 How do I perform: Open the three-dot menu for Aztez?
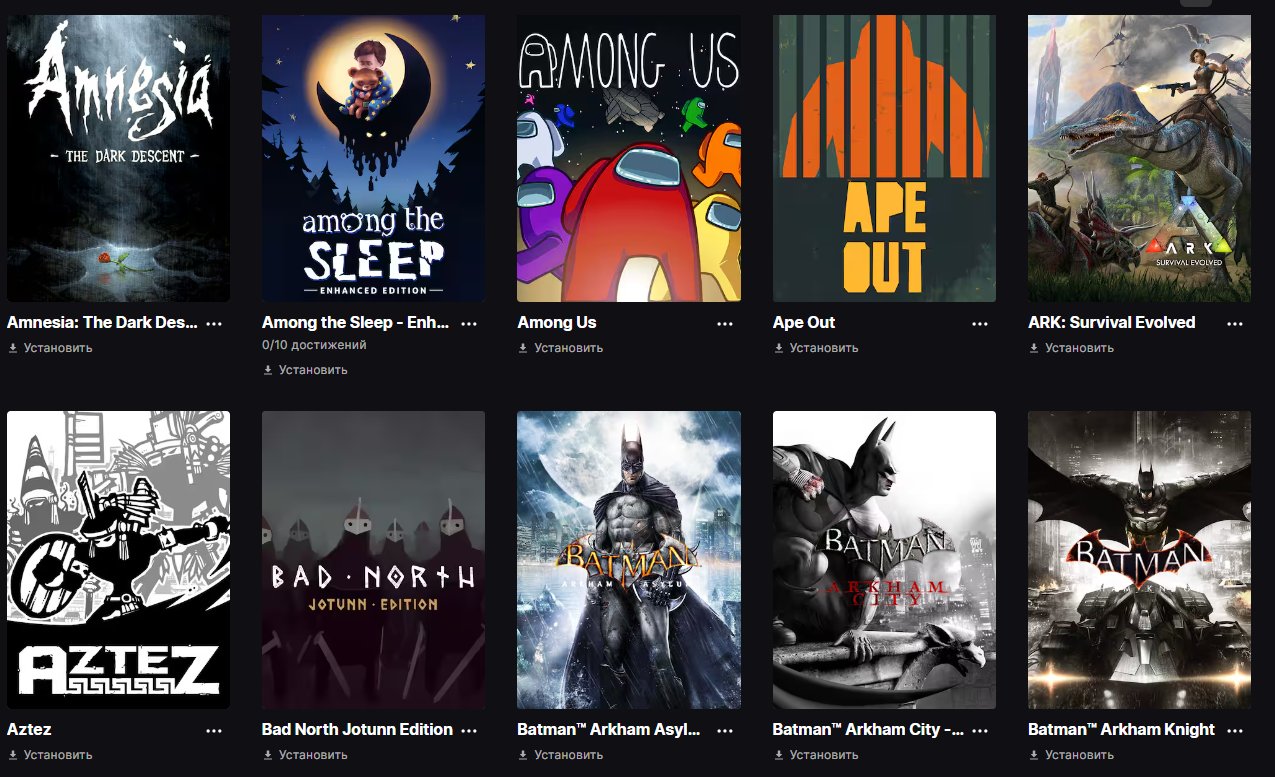pos(214,731)
